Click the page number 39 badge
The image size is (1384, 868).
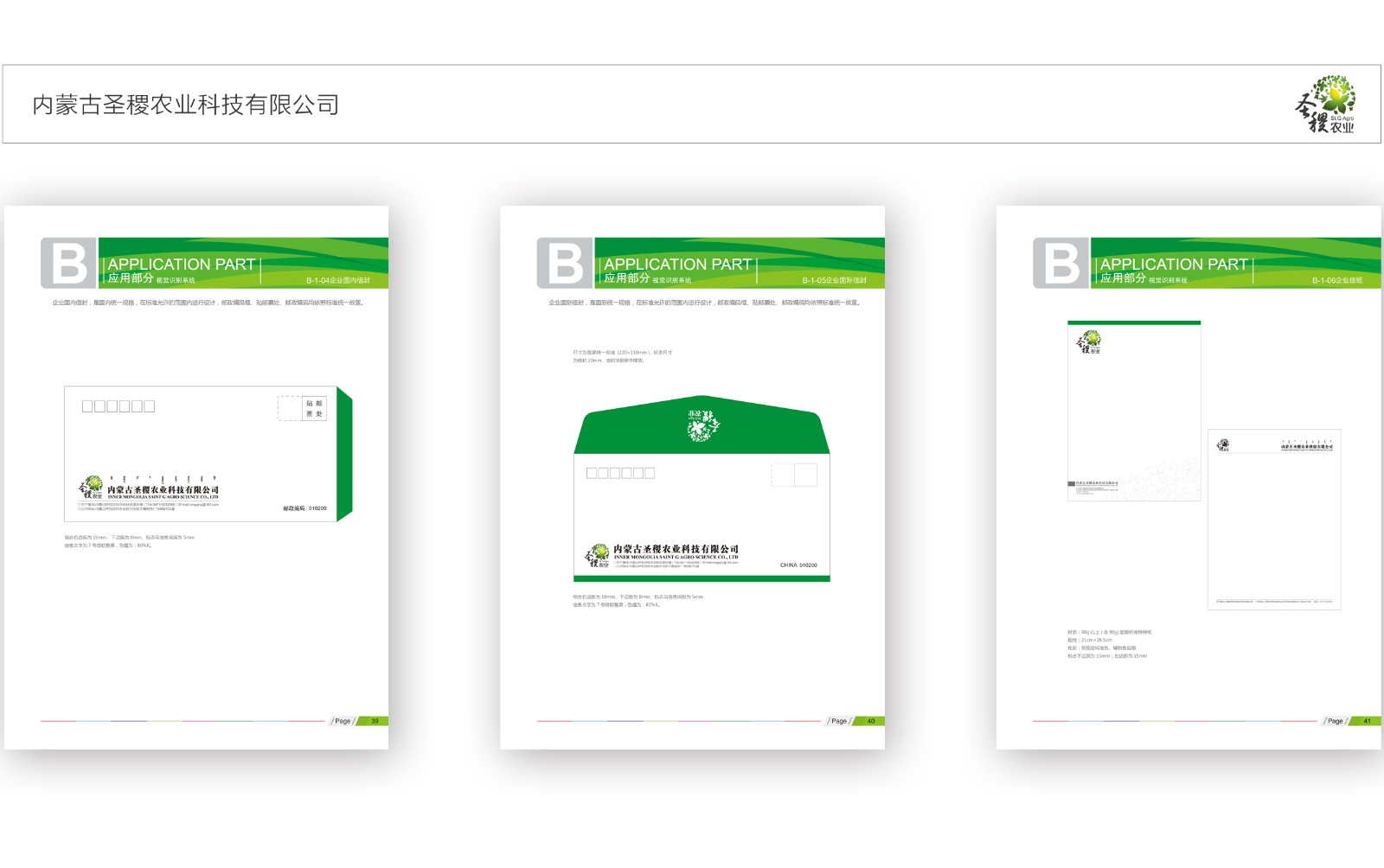pos(375,721)
